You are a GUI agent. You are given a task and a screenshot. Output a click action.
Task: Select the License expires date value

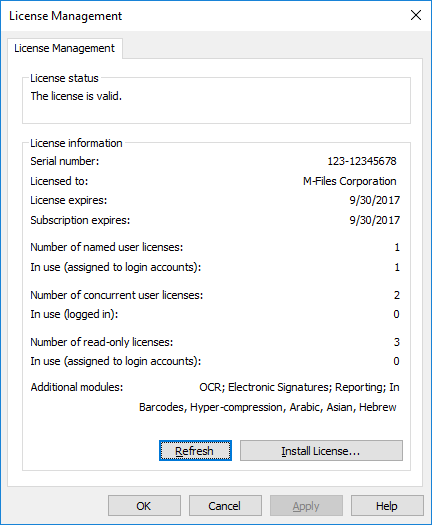374,200
